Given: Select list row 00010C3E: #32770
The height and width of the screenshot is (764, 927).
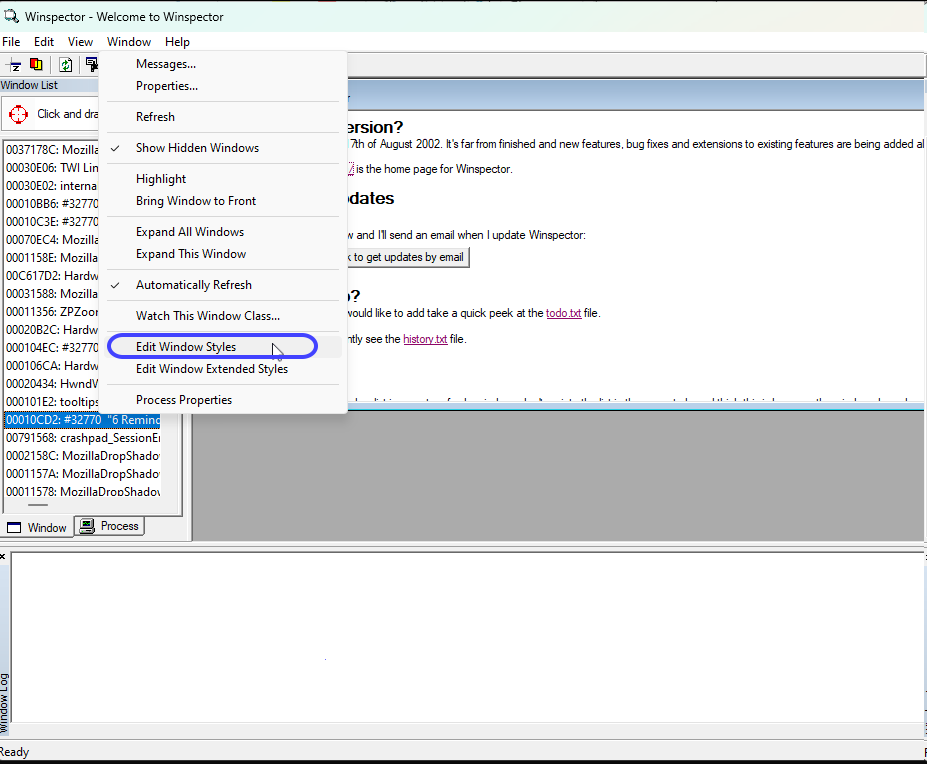Looking at the screenshot, I should (x=52, y=222).
